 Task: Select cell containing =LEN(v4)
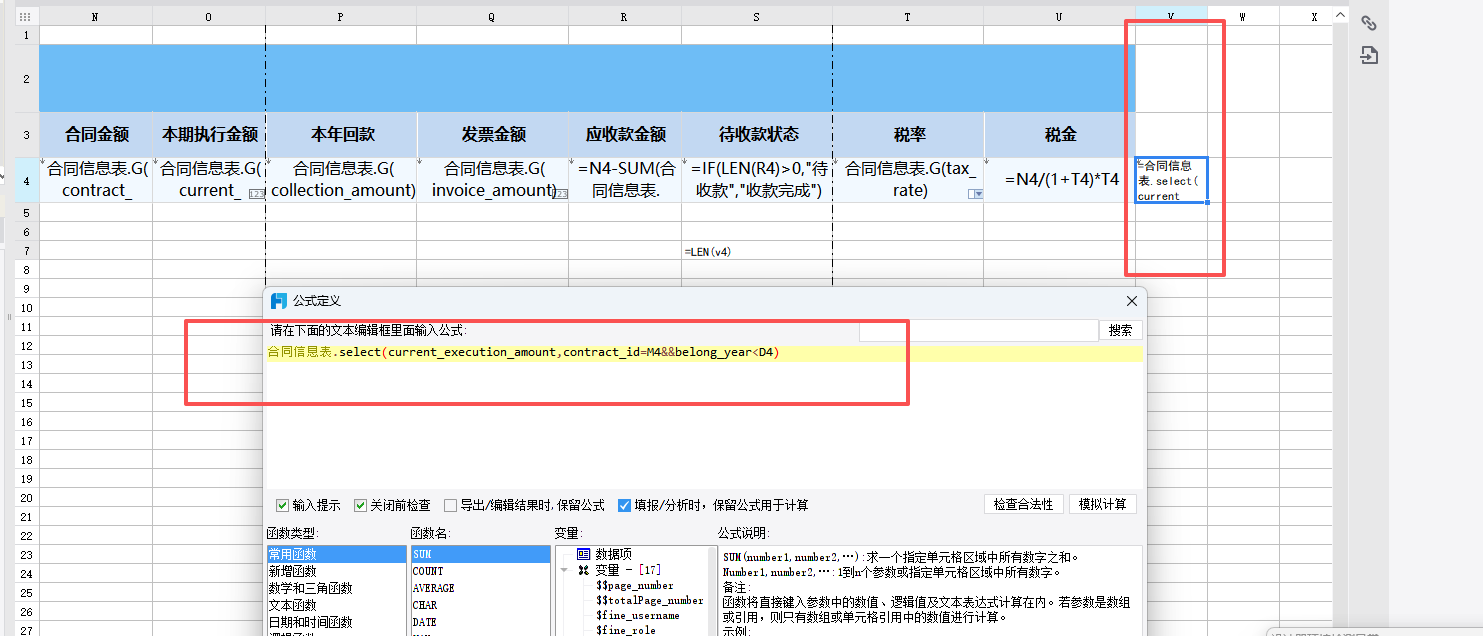coord(757,251)
